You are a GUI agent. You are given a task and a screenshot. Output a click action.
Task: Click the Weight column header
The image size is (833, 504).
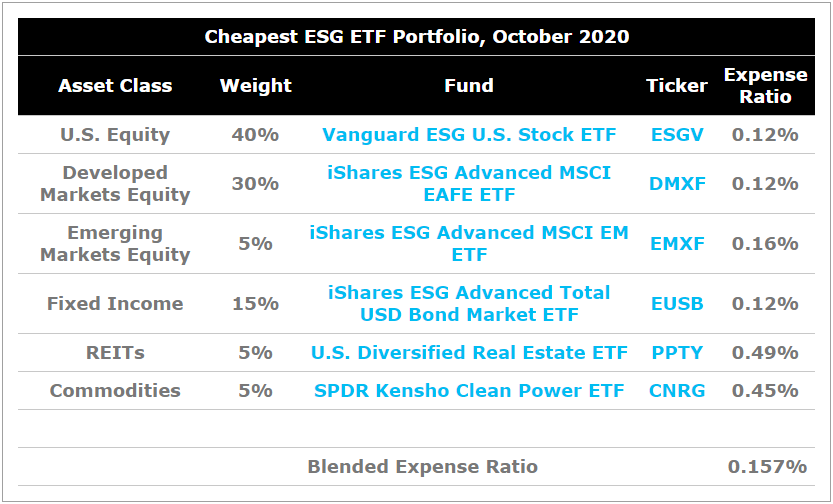(x=256, y=86)
